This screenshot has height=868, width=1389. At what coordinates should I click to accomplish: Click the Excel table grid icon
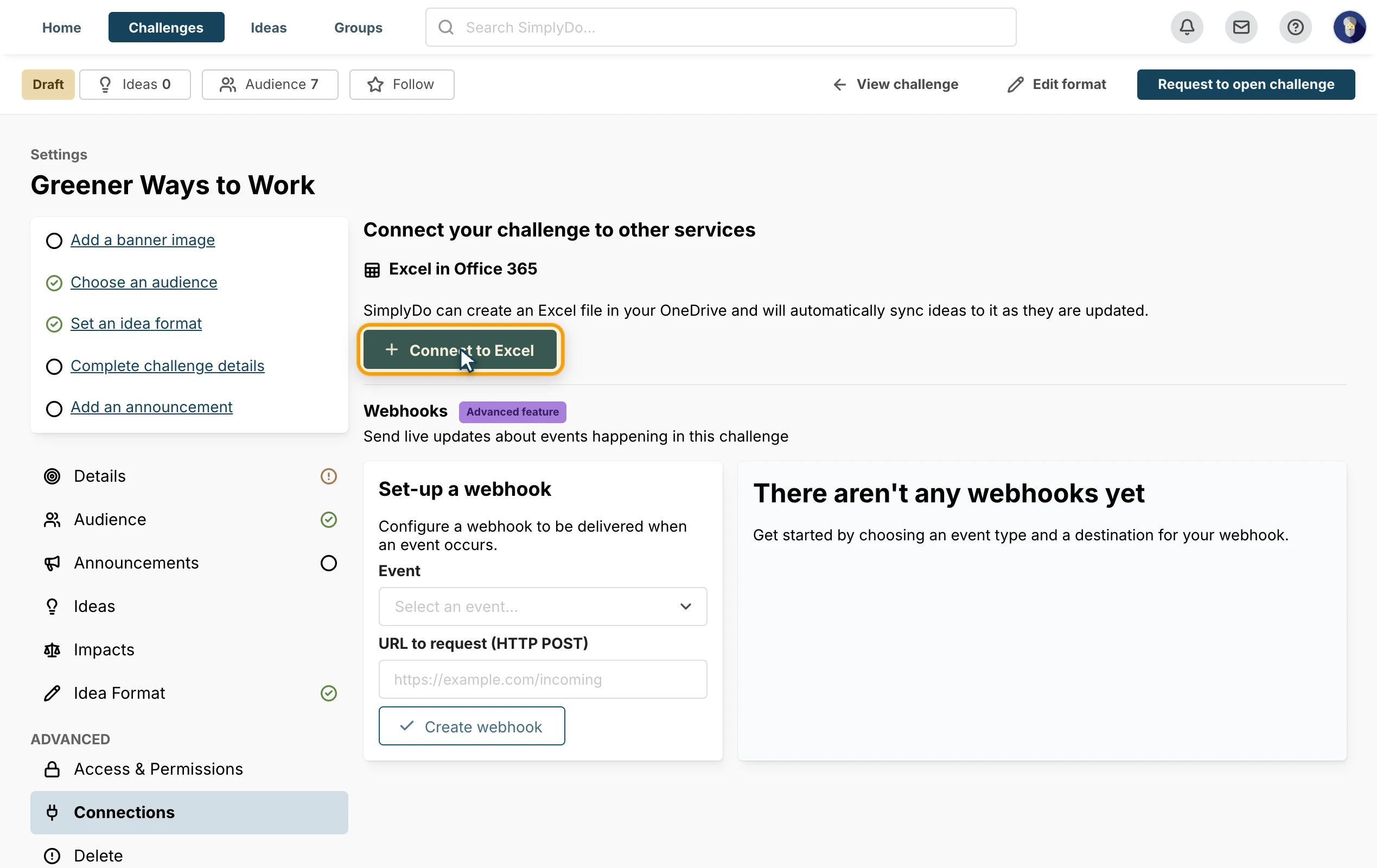pyautogui.click(x=372, y=270)
